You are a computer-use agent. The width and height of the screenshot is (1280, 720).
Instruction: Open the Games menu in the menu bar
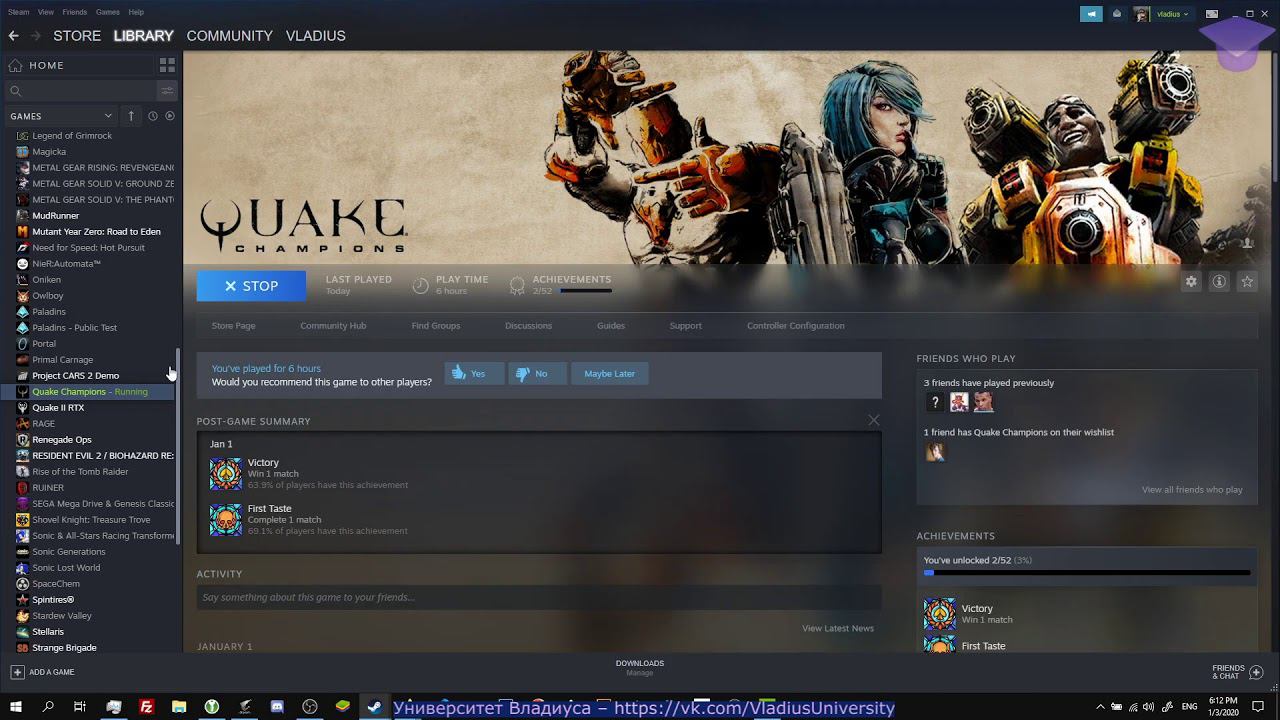point(108,12)
